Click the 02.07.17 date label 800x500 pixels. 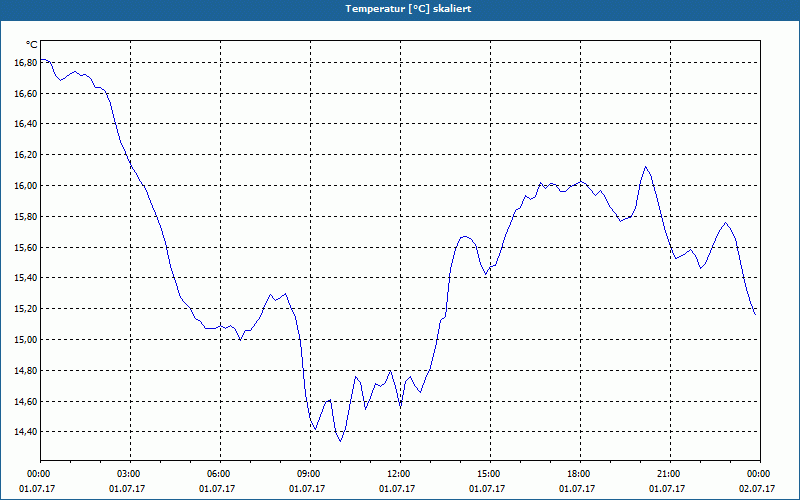click(x=757, y=489)
